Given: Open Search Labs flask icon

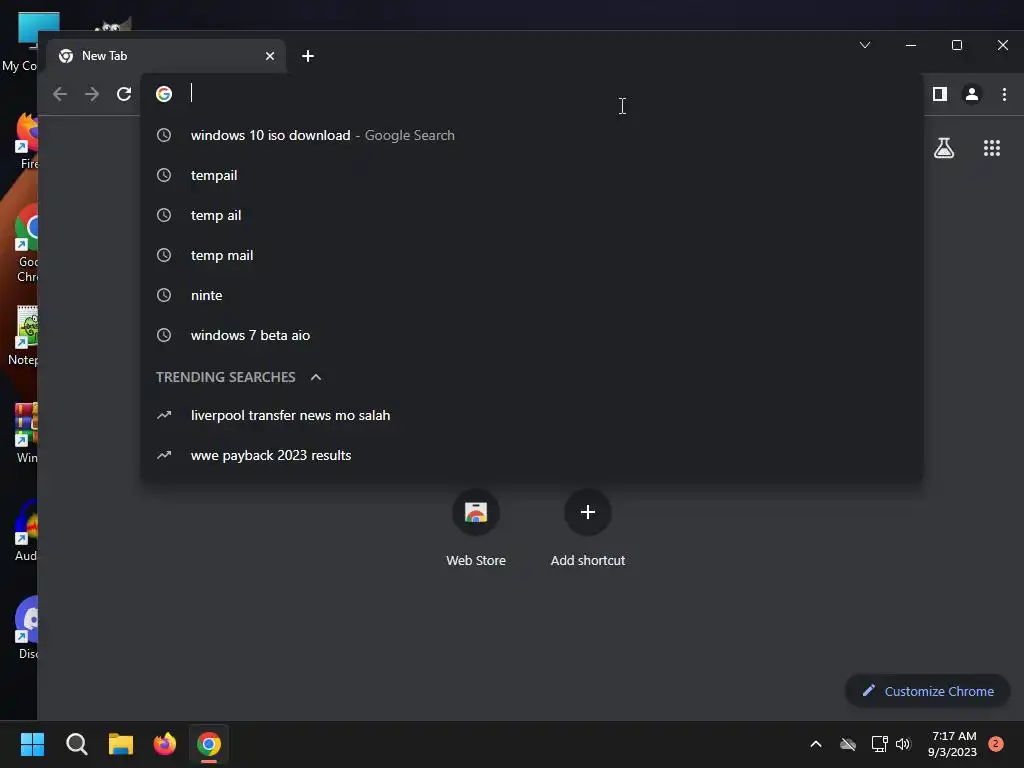Looking at the screenshot, I should [944, 148].
